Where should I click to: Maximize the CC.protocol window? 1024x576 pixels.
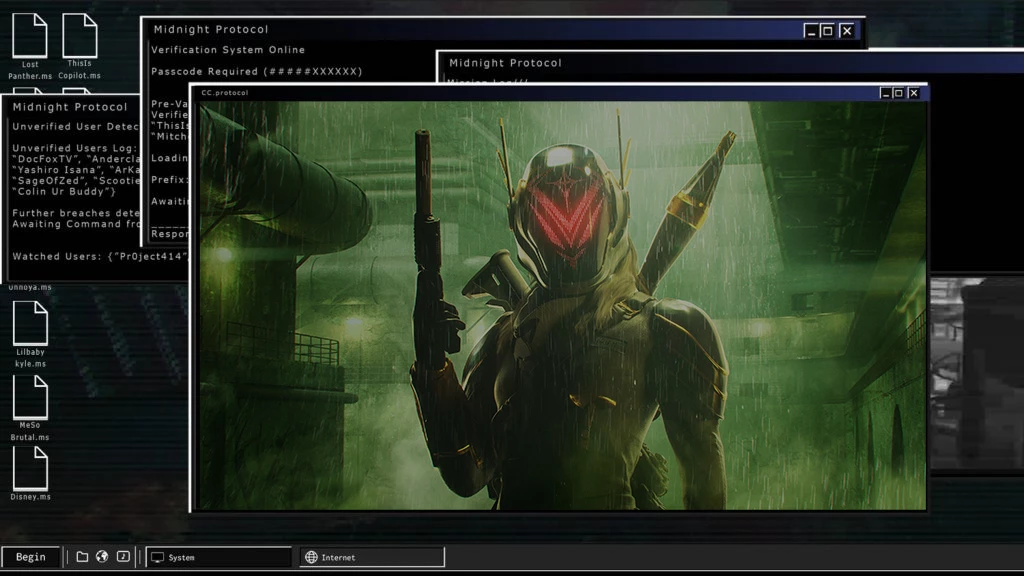[899, 93]
